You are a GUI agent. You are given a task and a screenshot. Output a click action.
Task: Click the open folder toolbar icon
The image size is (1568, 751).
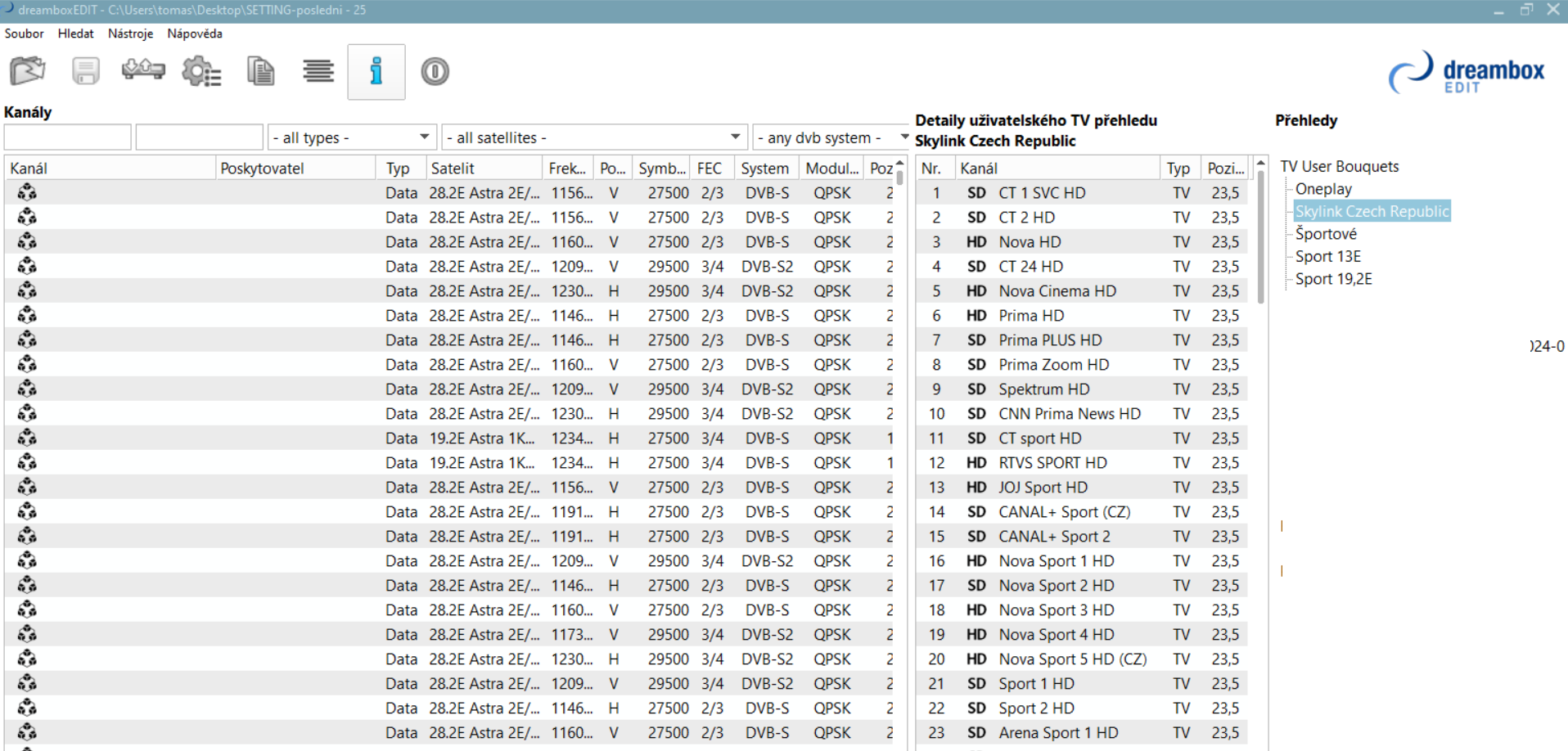[x=27, y=71]
